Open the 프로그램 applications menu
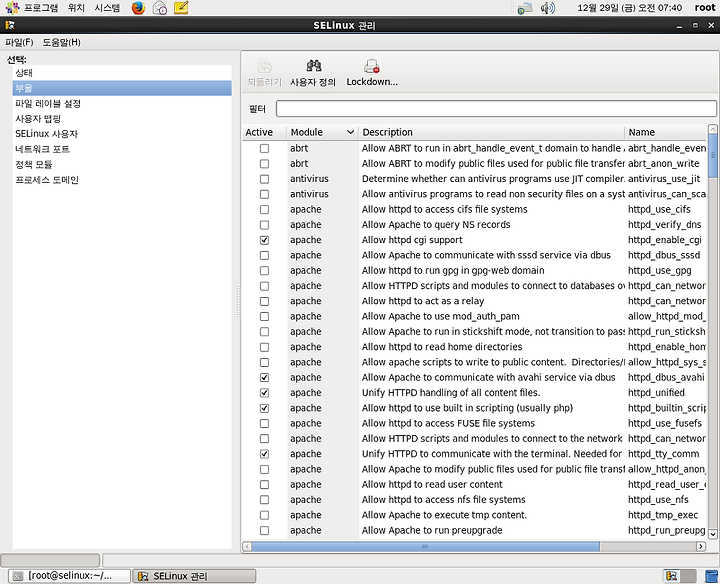The image size is (720, 584). [x=32, y=8]
